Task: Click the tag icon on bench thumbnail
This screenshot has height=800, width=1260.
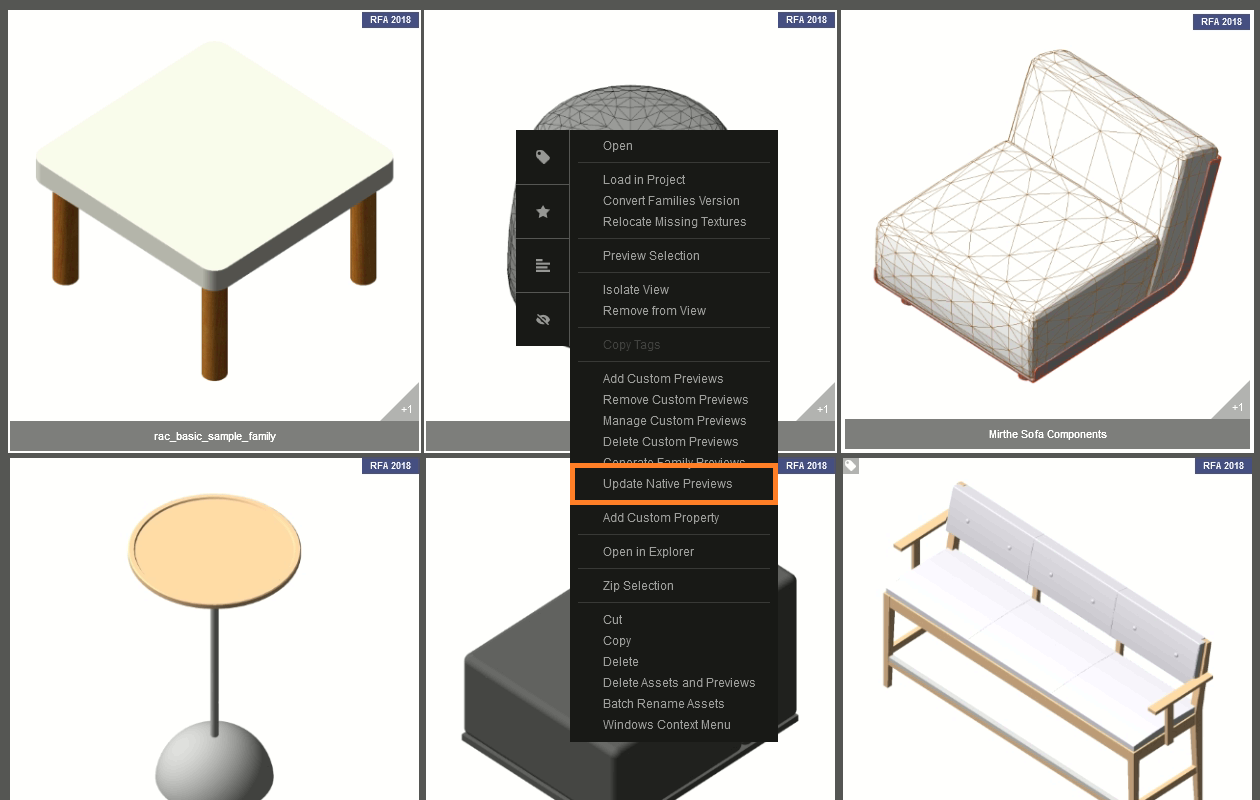Action: pos(850,466)
